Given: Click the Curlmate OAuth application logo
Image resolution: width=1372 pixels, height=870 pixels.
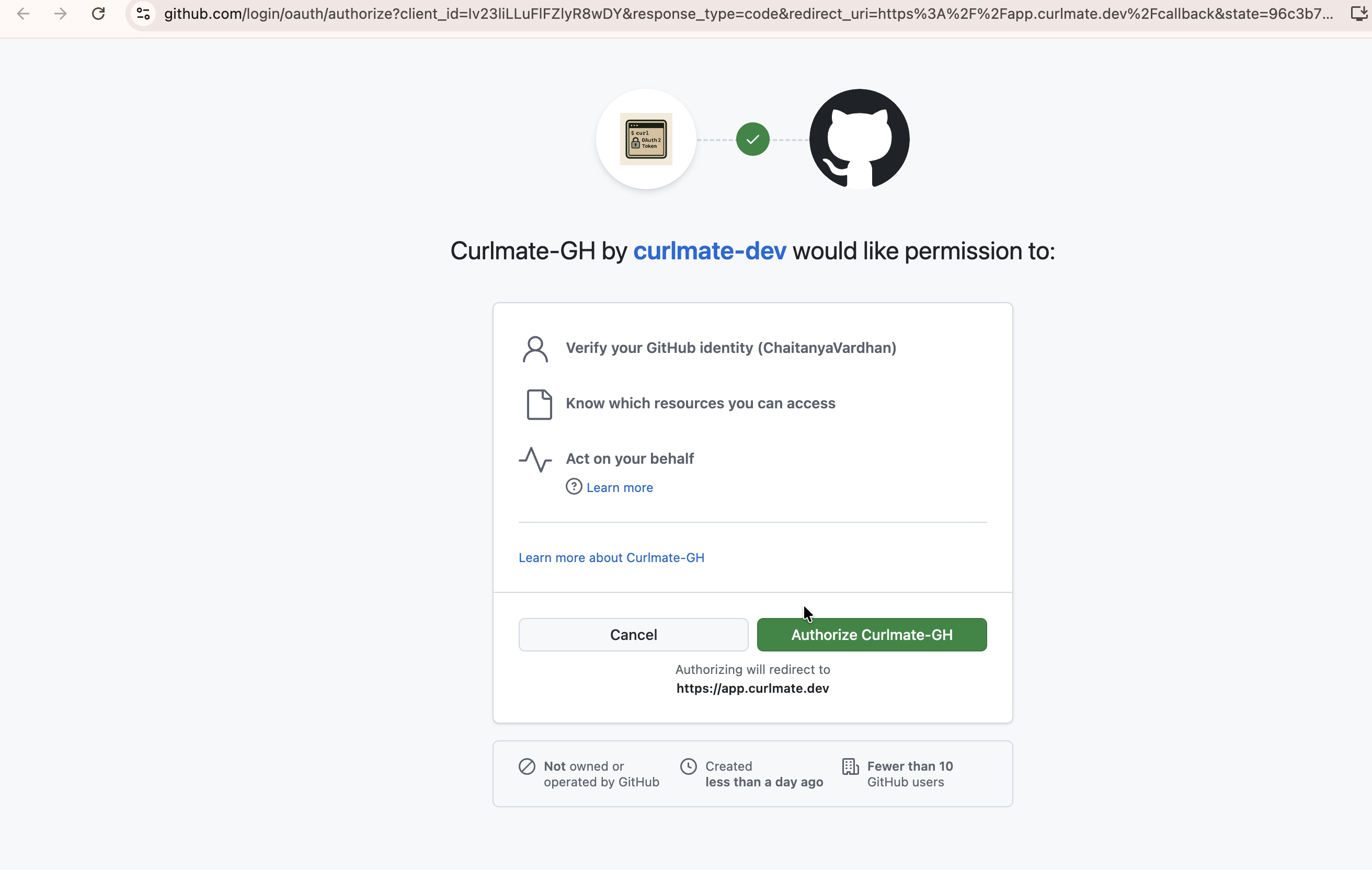Looking at the screenshot, I should [646, 139].
